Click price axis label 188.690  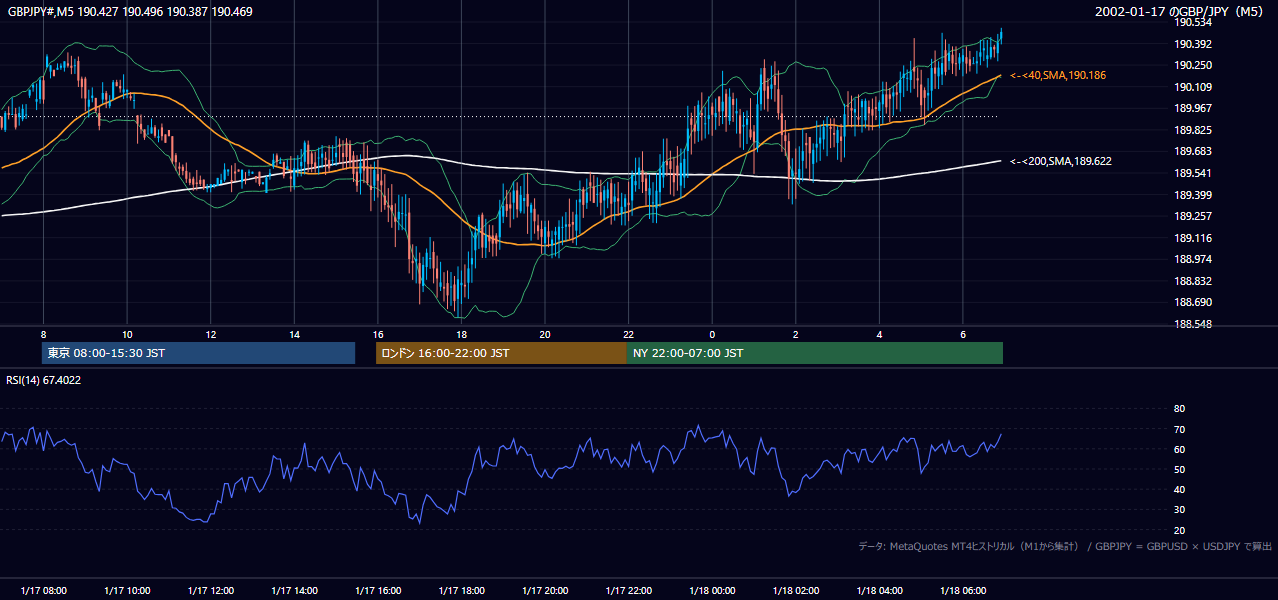(1192, 302)
